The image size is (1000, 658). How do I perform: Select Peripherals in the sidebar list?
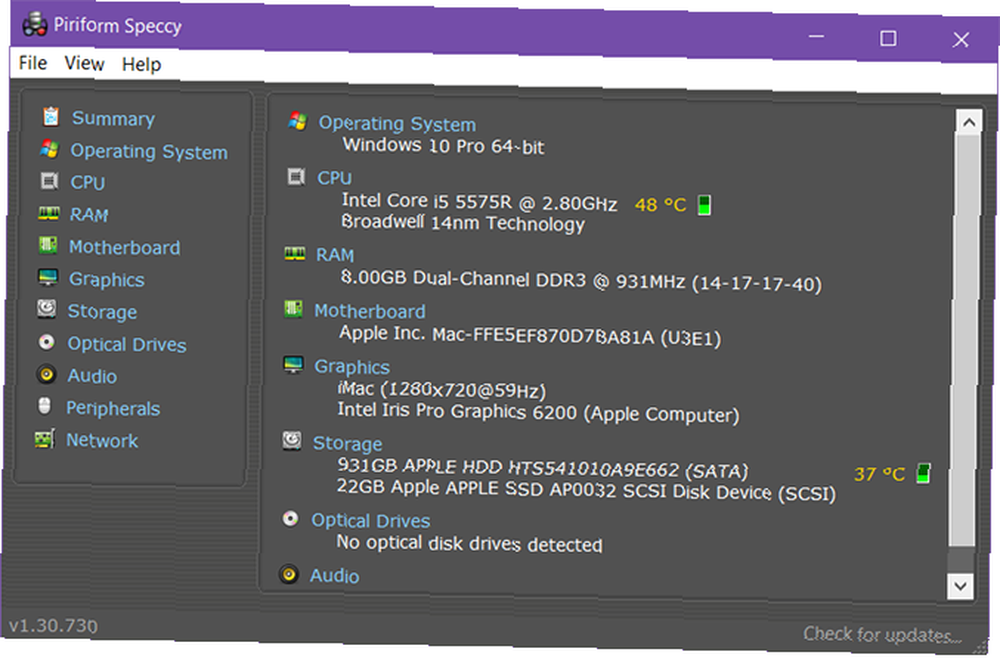pos(113,409)
